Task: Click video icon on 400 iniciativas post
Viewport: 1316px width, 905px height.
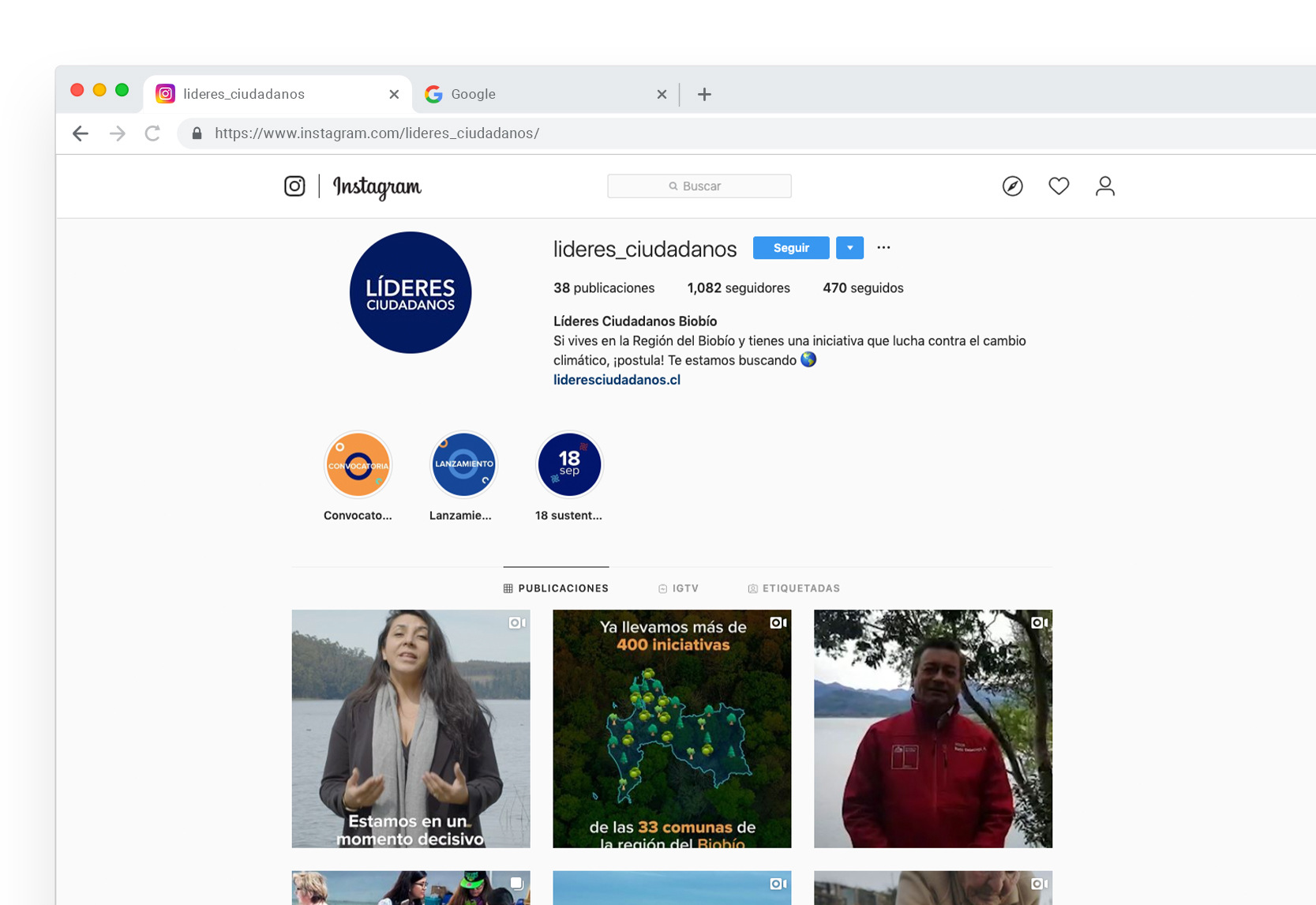Action: pyautogui.click(x=778, y=623)
